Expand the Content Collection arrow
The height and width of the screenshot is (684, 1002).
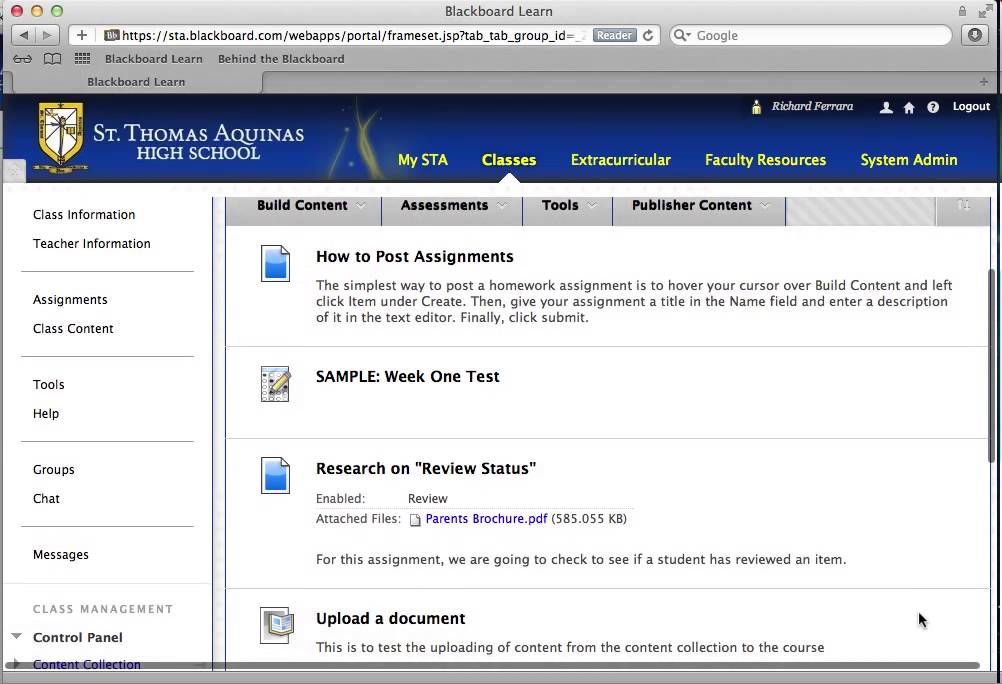tap(17, 664)
